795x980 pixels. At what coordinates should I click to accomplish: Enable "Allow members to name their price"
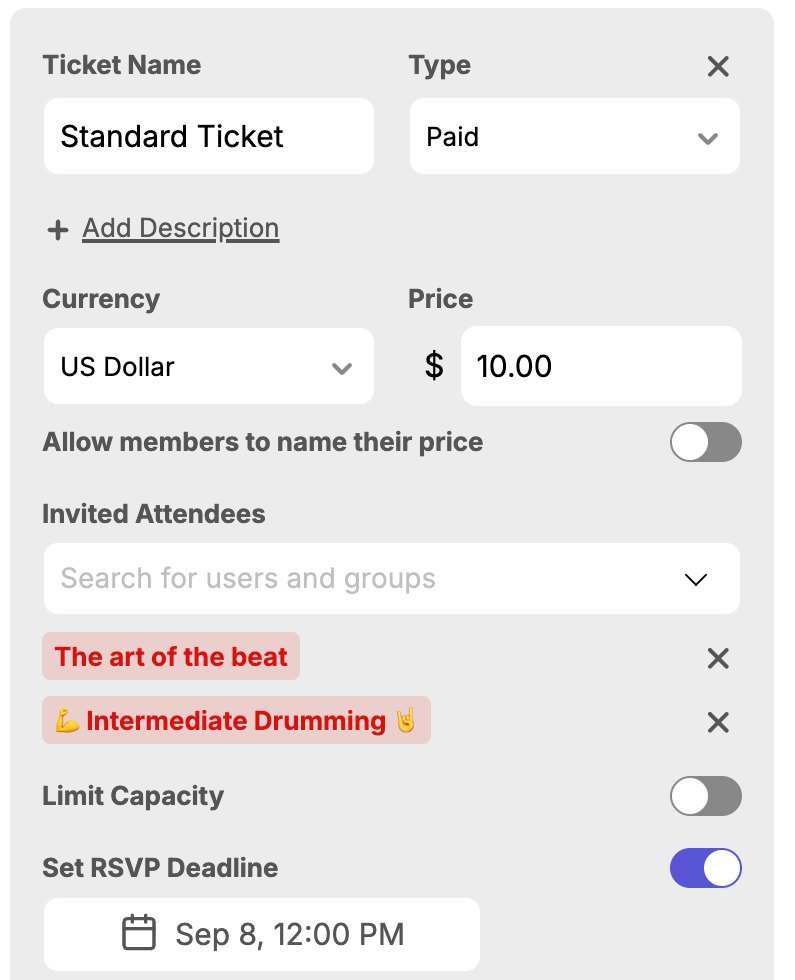(705, 442)
